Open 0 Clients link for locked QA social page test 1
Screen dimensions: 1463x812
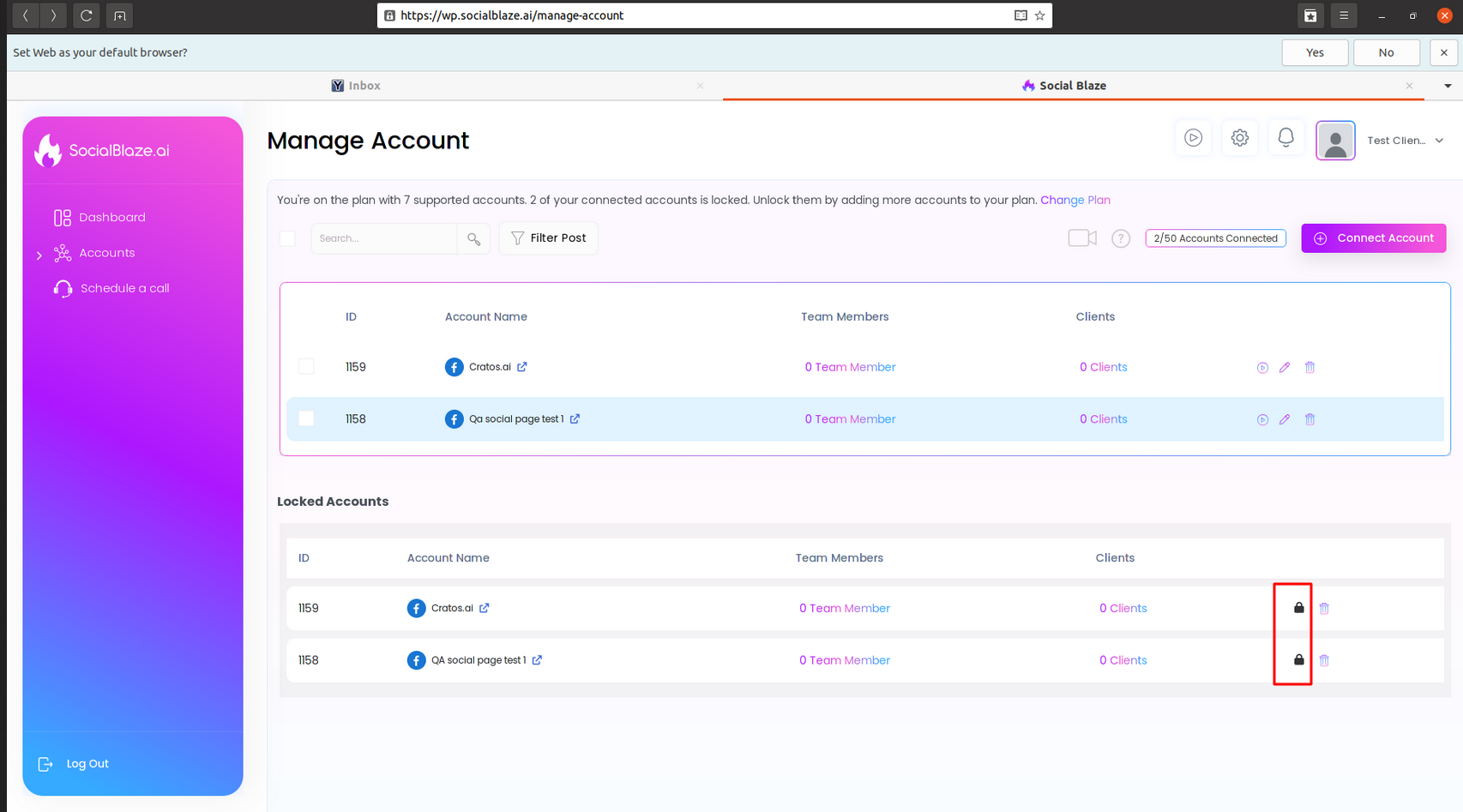[1123, 660]
